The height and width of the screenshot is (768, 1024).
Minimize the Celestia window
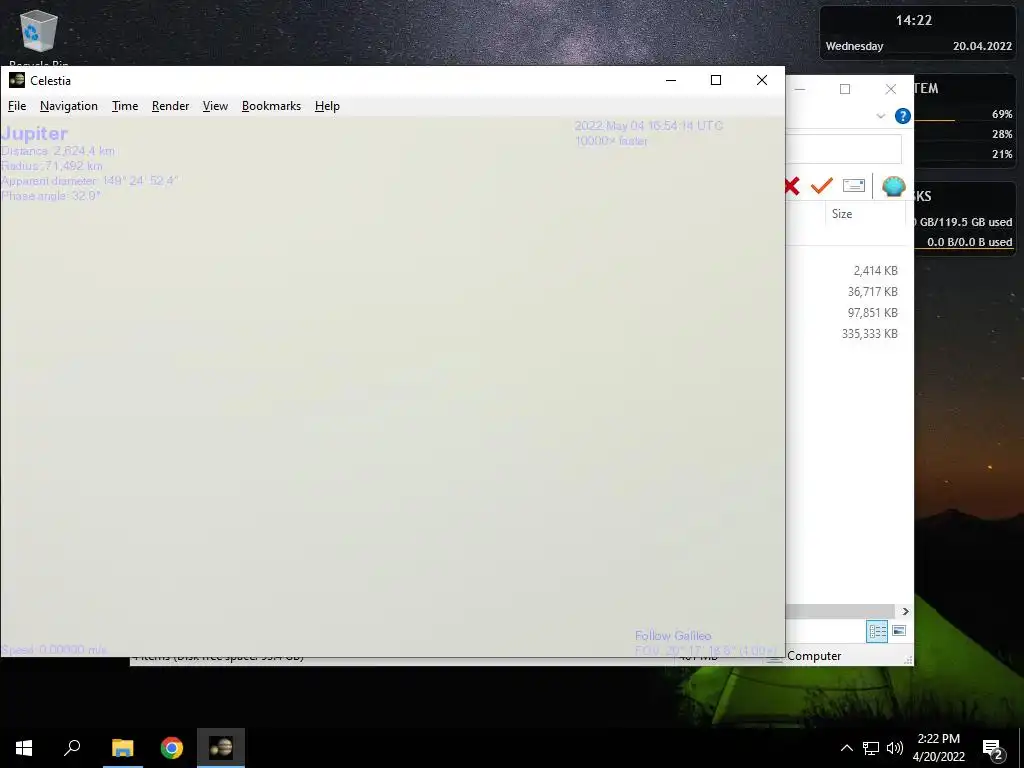671,80
